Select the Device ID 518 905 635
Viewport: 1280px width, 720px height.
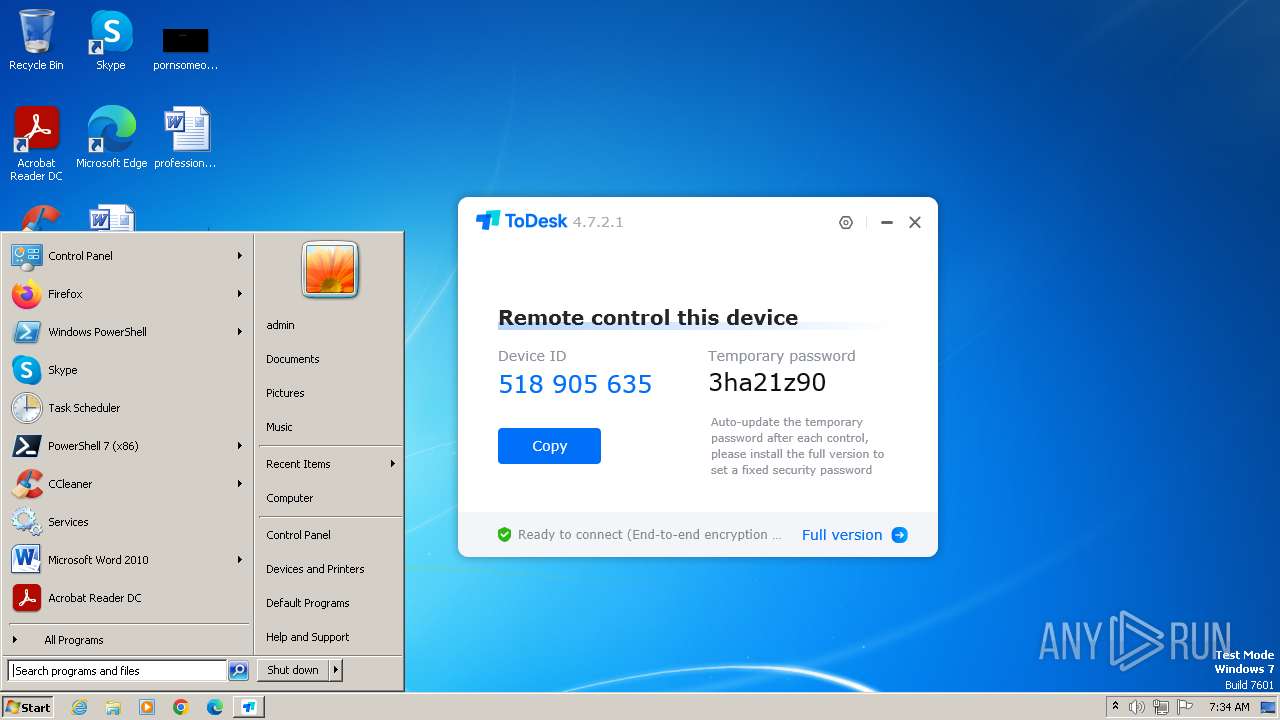575,384
